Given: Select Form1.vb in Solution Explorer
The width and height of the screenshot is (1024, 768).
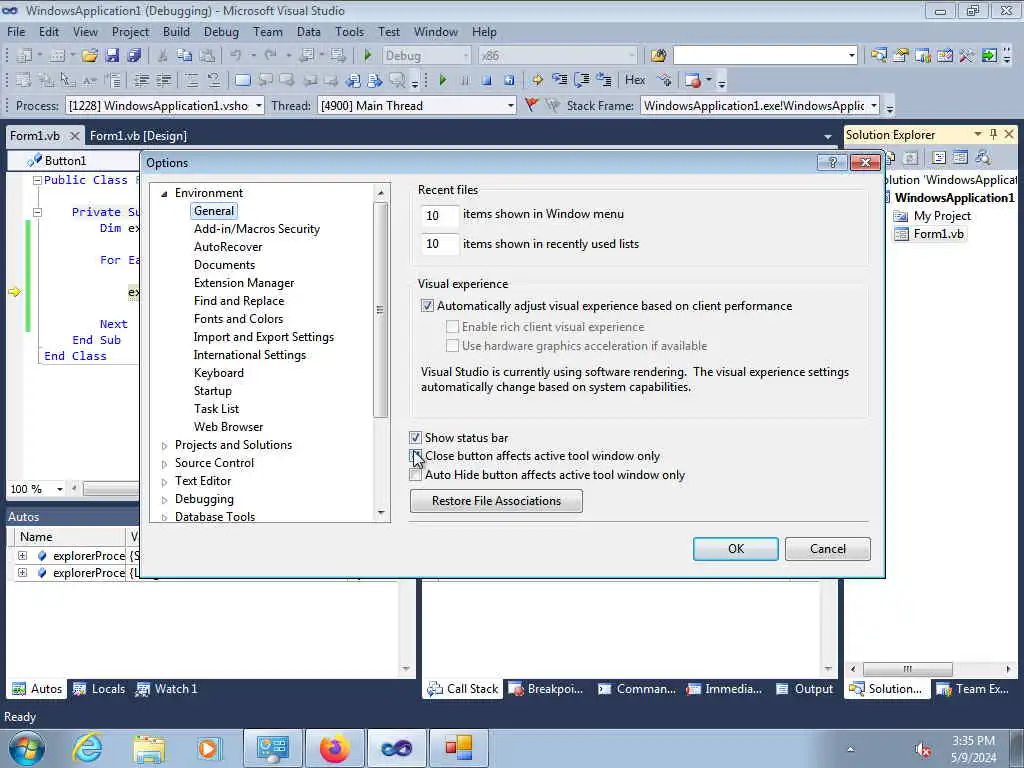Looking at the screenshot, I should (x=930, y=234).
